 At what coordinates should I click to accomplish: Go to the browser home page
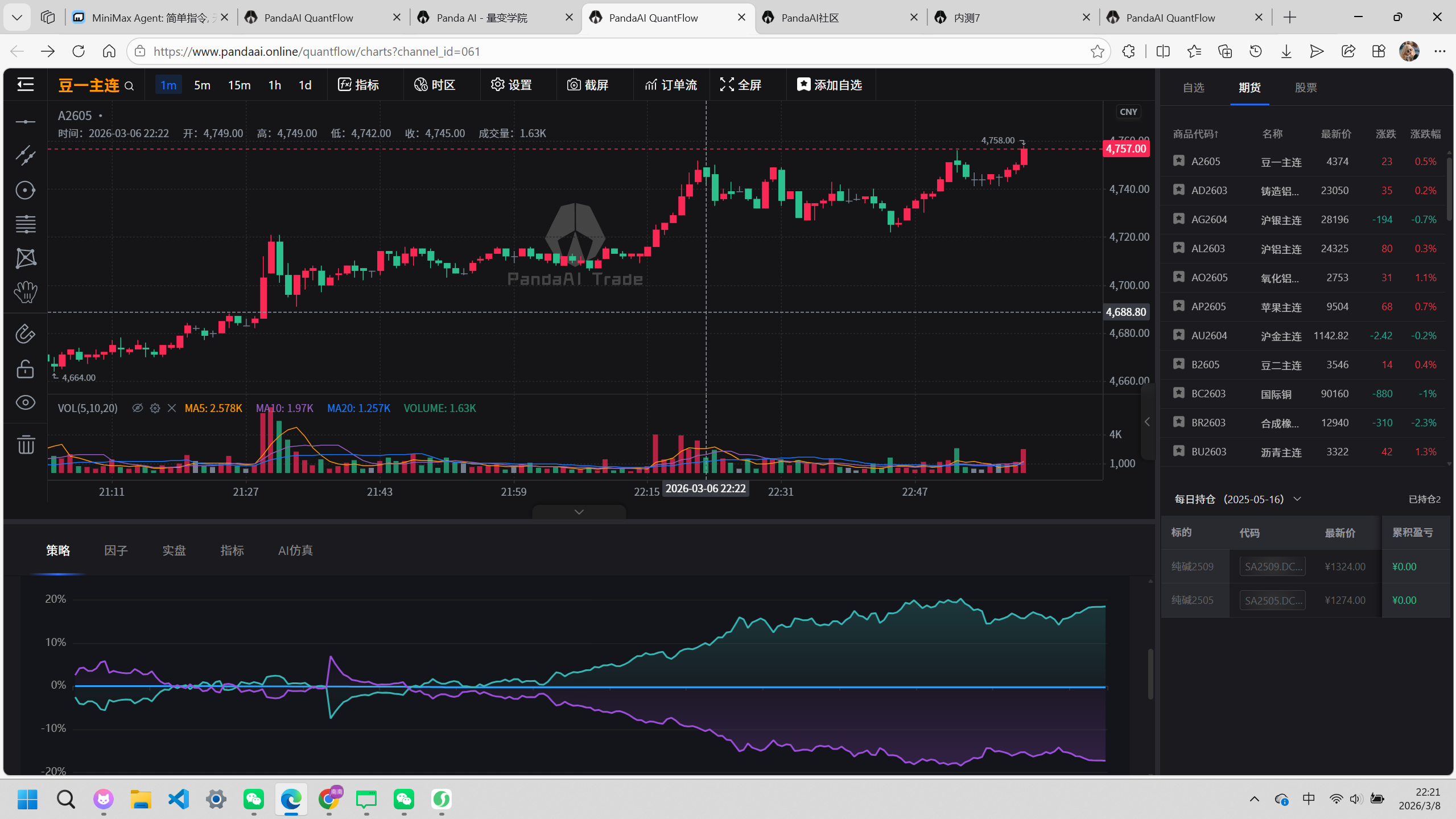109,51
